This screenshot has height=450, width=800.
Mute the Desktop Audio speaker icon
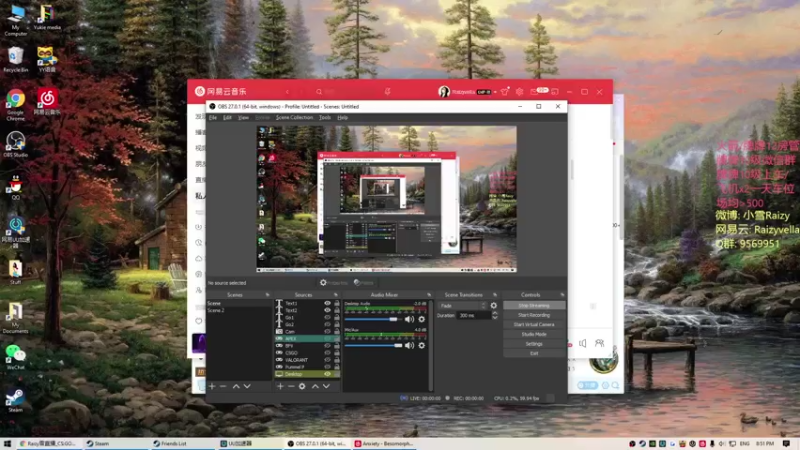click(x=409, y=319)
